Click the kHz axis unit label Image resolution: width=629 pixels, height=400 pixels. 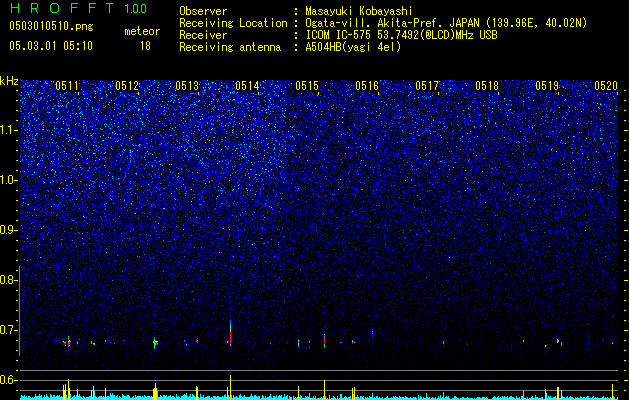pyautogui.click(x=9, y=81)
